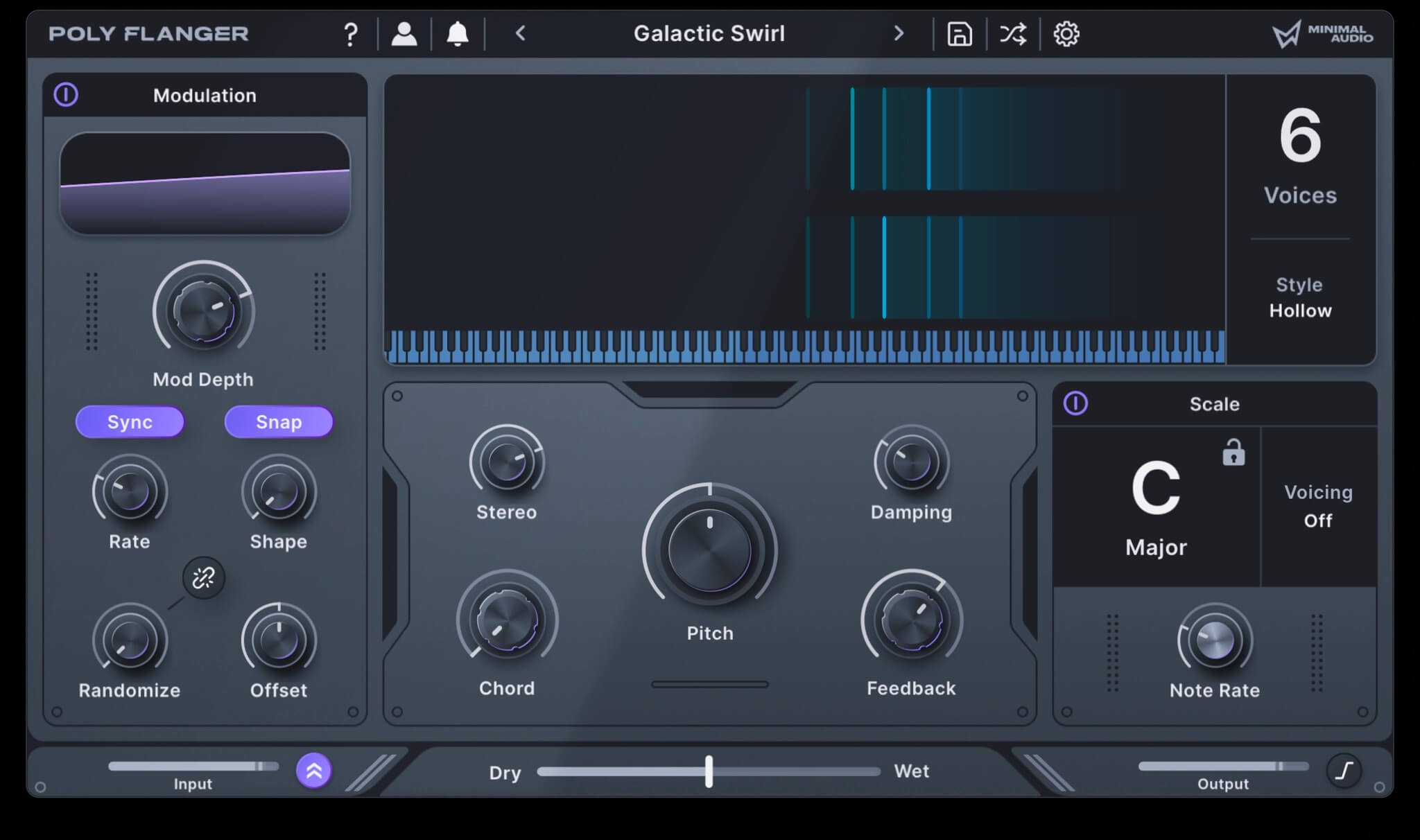This screenshot has width=1420, height=840.
Task: Randomize settings using the shuffle icon
Action: [1012, 33]
